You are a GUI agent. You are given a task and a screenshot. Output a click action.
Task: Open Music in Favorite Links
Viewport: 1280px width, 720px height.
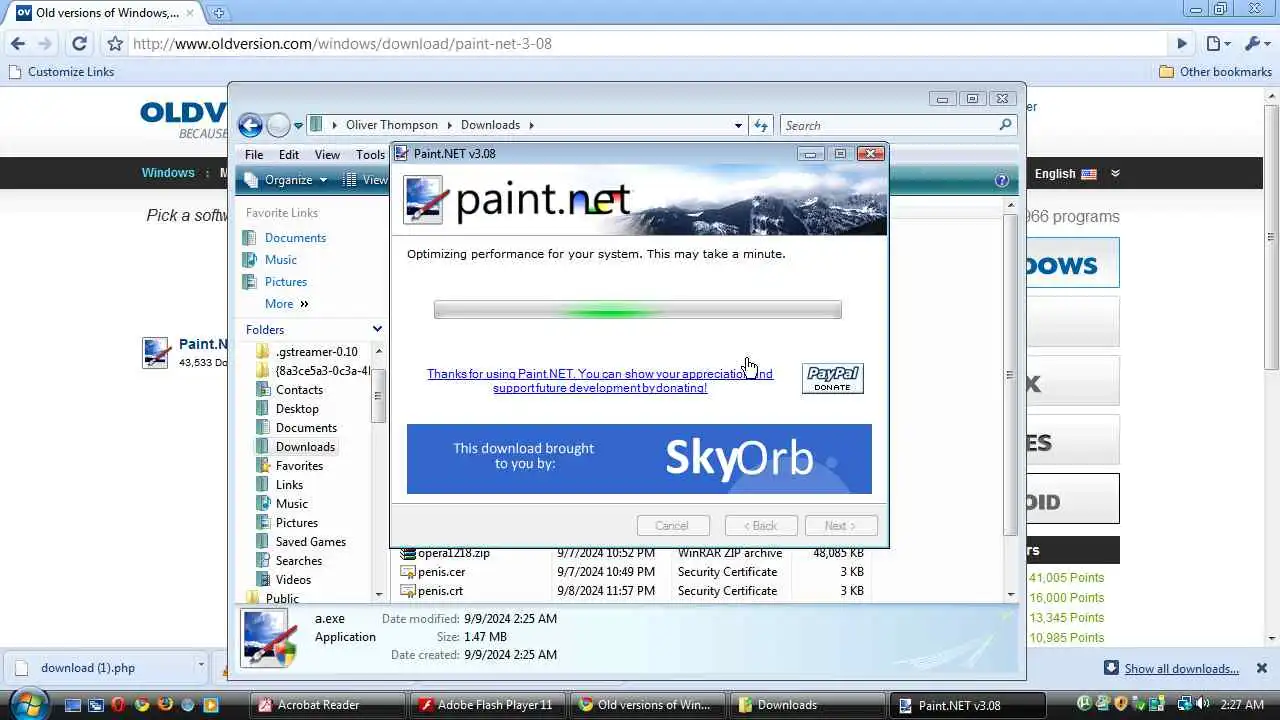tap(270, 260)
